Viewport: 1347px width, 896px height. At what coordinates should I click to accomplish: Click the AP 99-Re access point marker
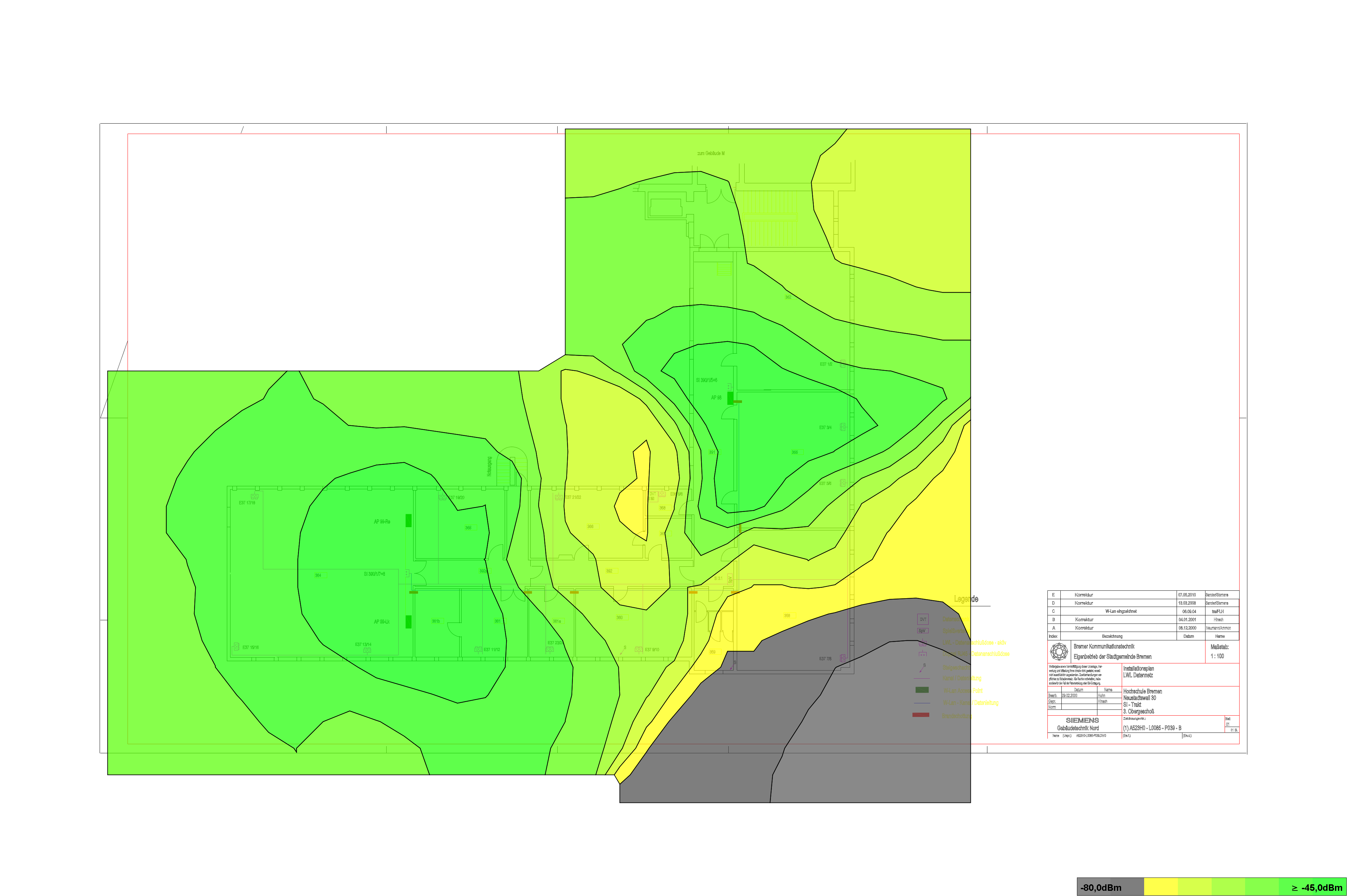tap(408, 520)
